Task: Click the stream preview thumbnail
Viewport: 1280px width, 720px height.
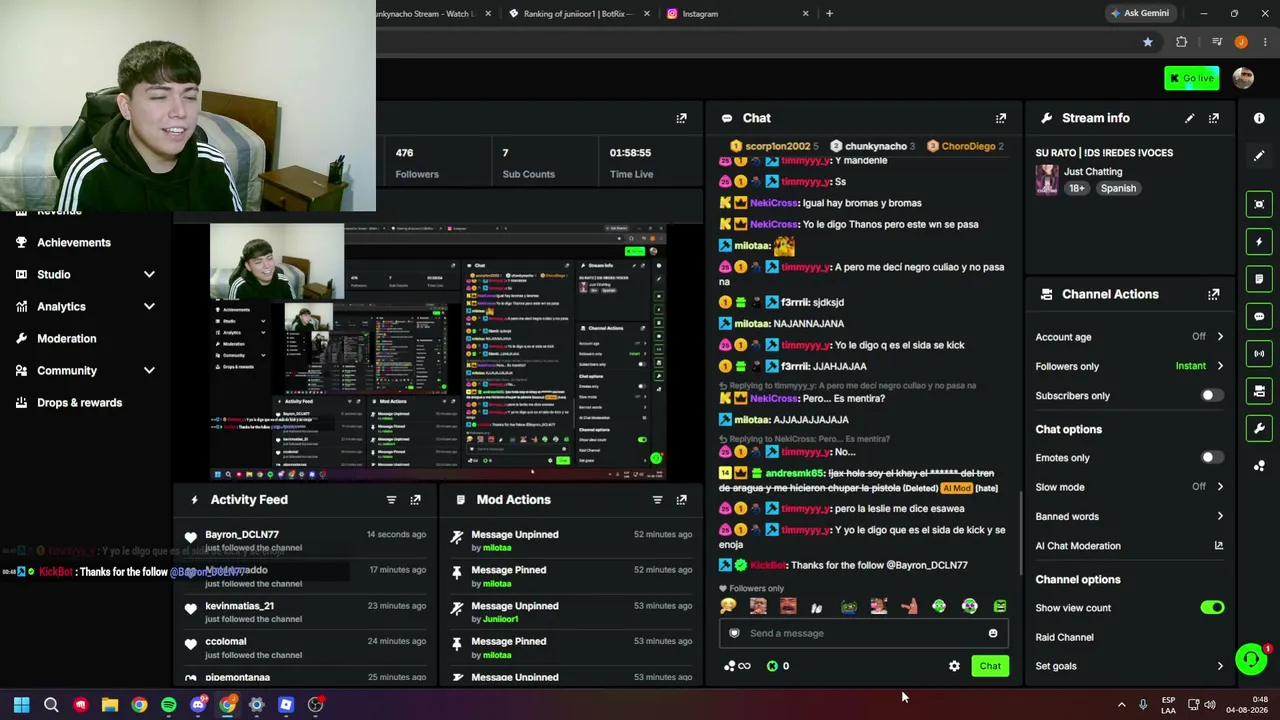Action: 438,352
